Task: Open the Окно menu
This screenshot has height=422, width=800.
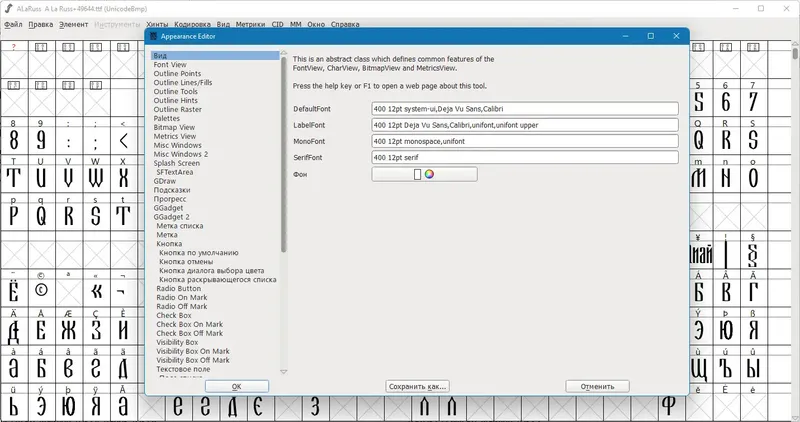Action: 316,24
